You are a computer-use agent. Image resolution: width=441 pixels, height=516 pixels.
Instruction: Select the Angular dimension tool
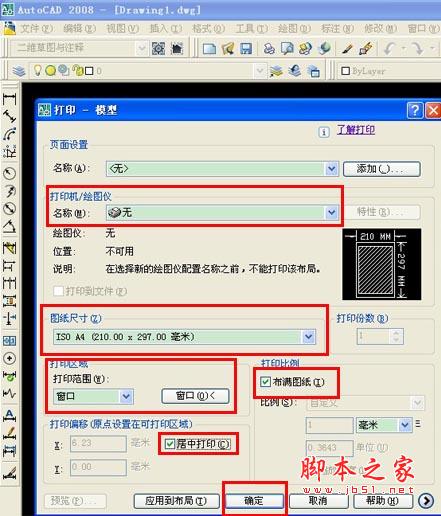pos(9,227)
